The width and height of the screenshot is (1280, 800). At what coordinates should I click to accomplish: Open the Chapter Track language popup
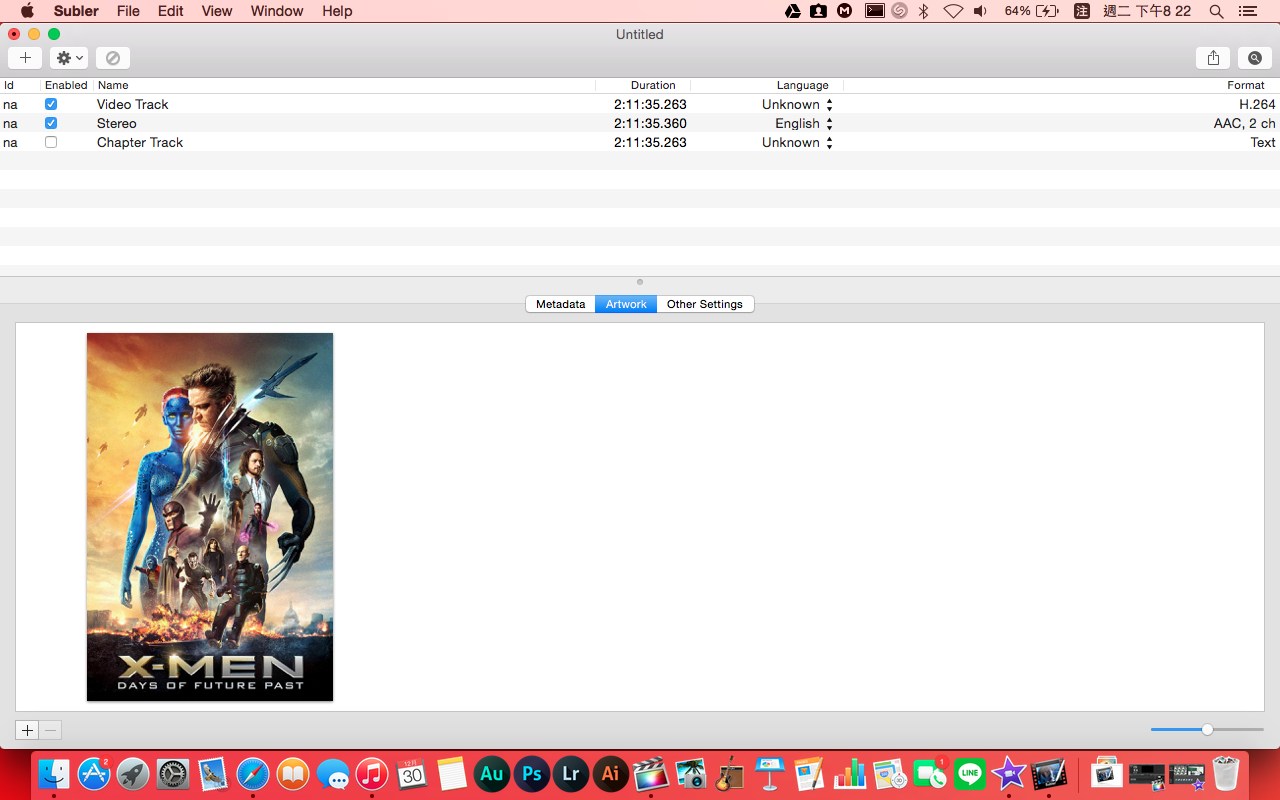click(797, 142)
